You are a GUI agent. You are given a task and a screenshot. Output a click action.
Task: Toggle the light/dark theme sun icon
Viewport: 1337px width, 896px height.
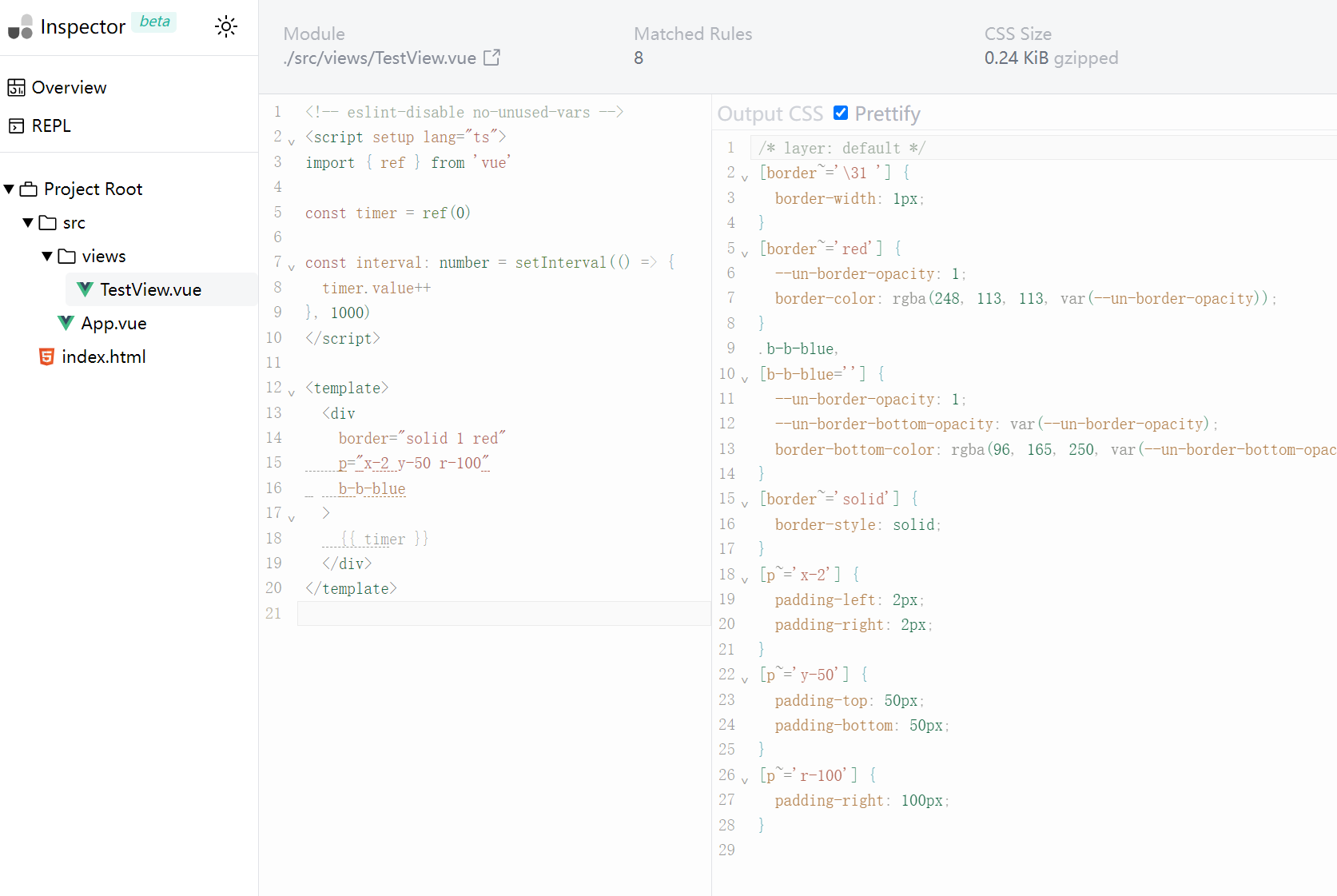226,26
